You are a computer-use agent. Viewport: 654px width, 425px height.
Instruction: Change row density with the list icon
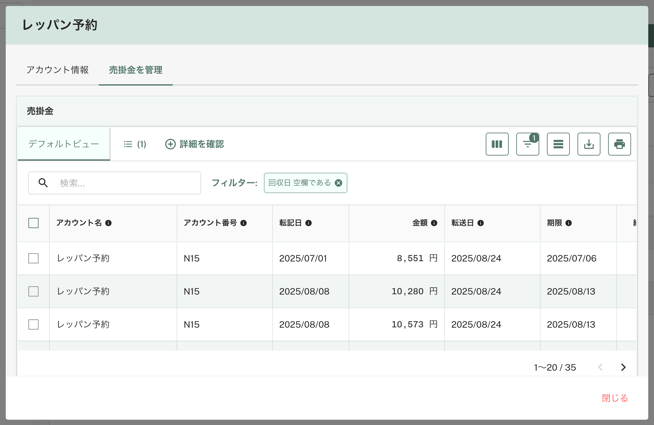[x=558, y=144]
